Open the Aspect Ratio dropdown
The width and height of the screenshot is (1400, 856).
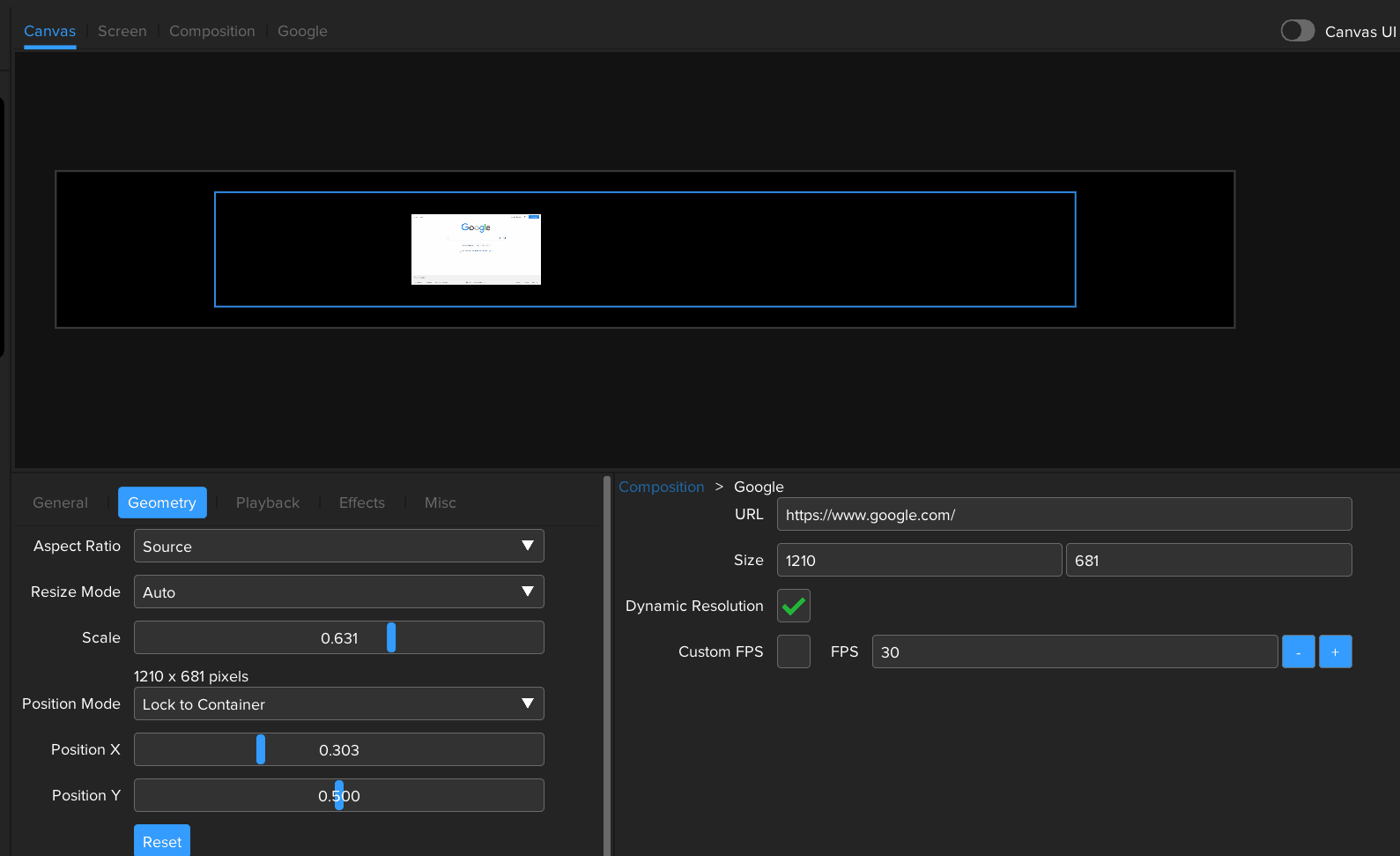click(338, 546)
